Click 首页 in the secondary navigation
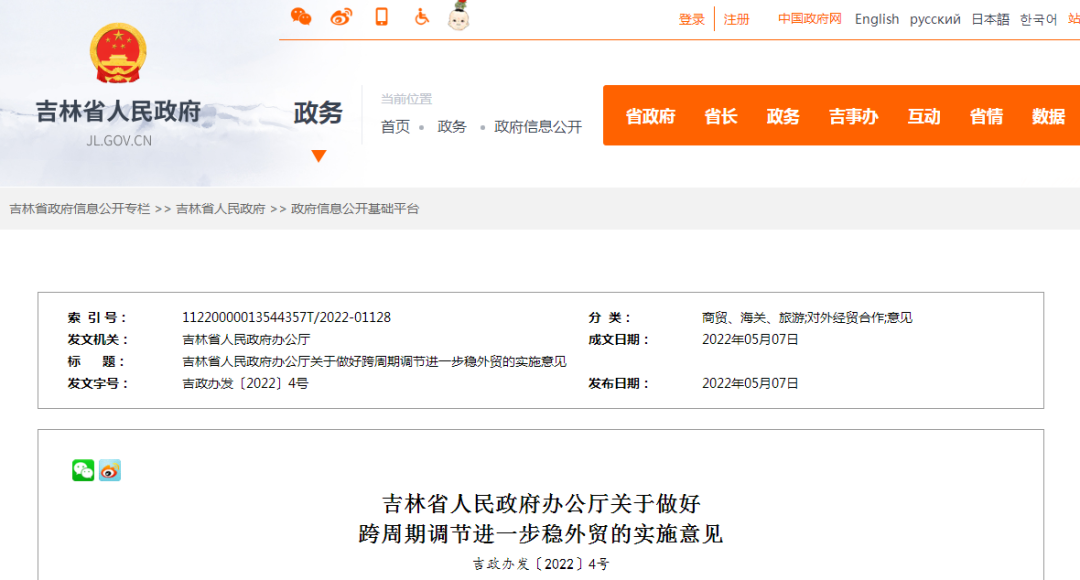Screen dimensions: 1080x580 [x=394, y=127]
